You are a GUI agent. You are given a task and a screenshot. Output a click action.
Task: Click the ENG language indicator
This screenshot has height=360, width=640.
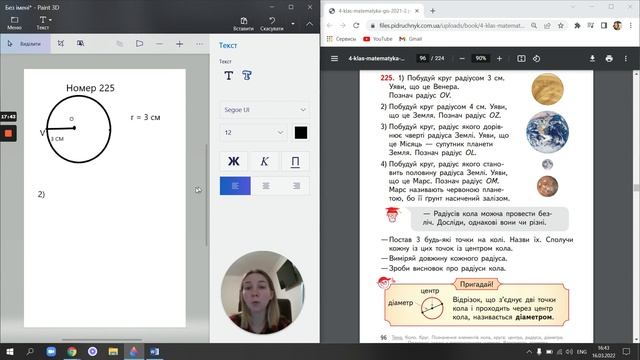click(x=582, y=351)
